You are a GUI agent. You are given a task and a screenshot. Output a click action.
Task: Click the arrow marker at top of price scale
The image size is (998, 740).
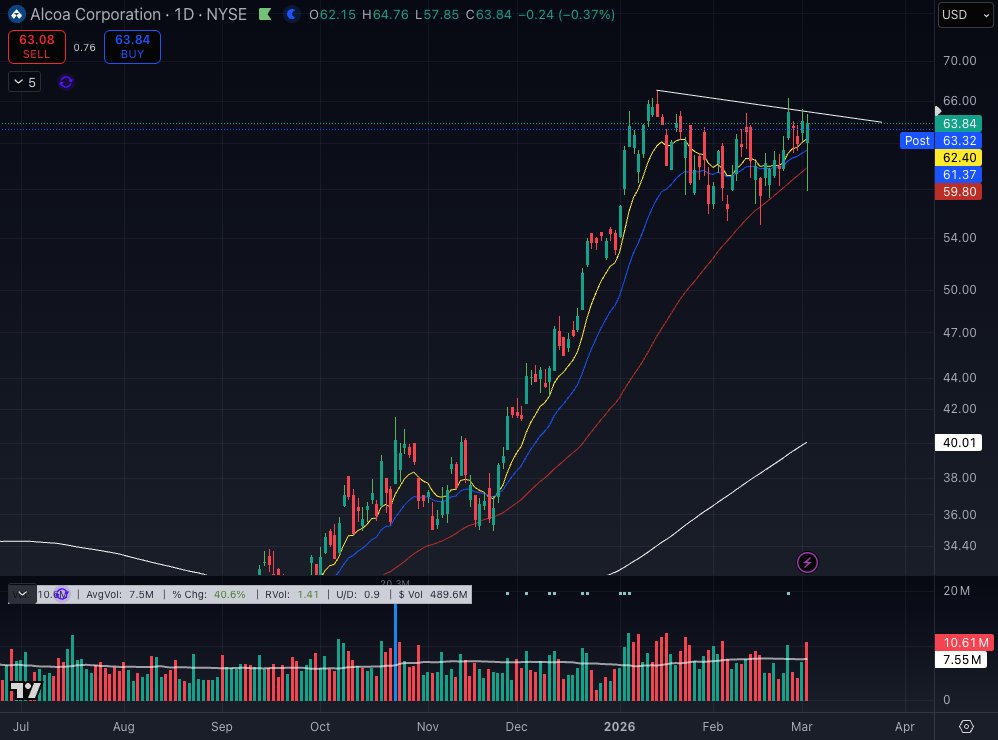[938, 111]
